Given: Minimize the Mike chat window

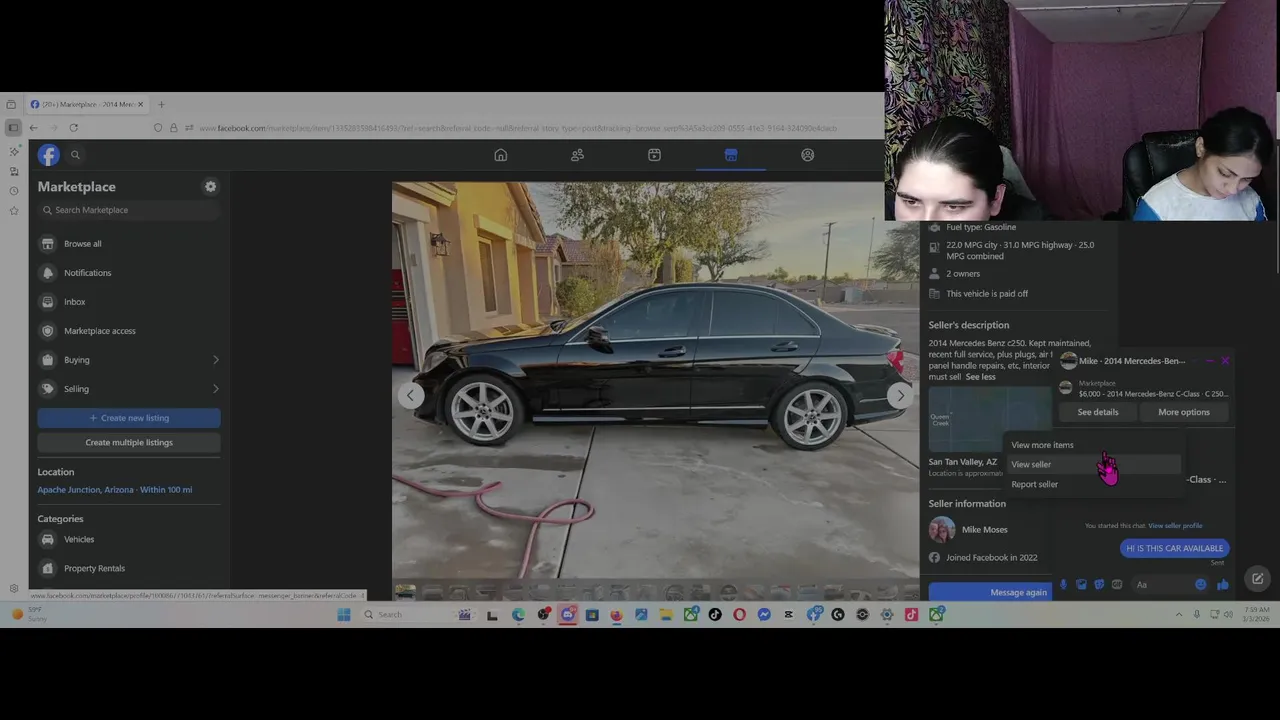Looking at the screenshot, I should coord(1209,361).
